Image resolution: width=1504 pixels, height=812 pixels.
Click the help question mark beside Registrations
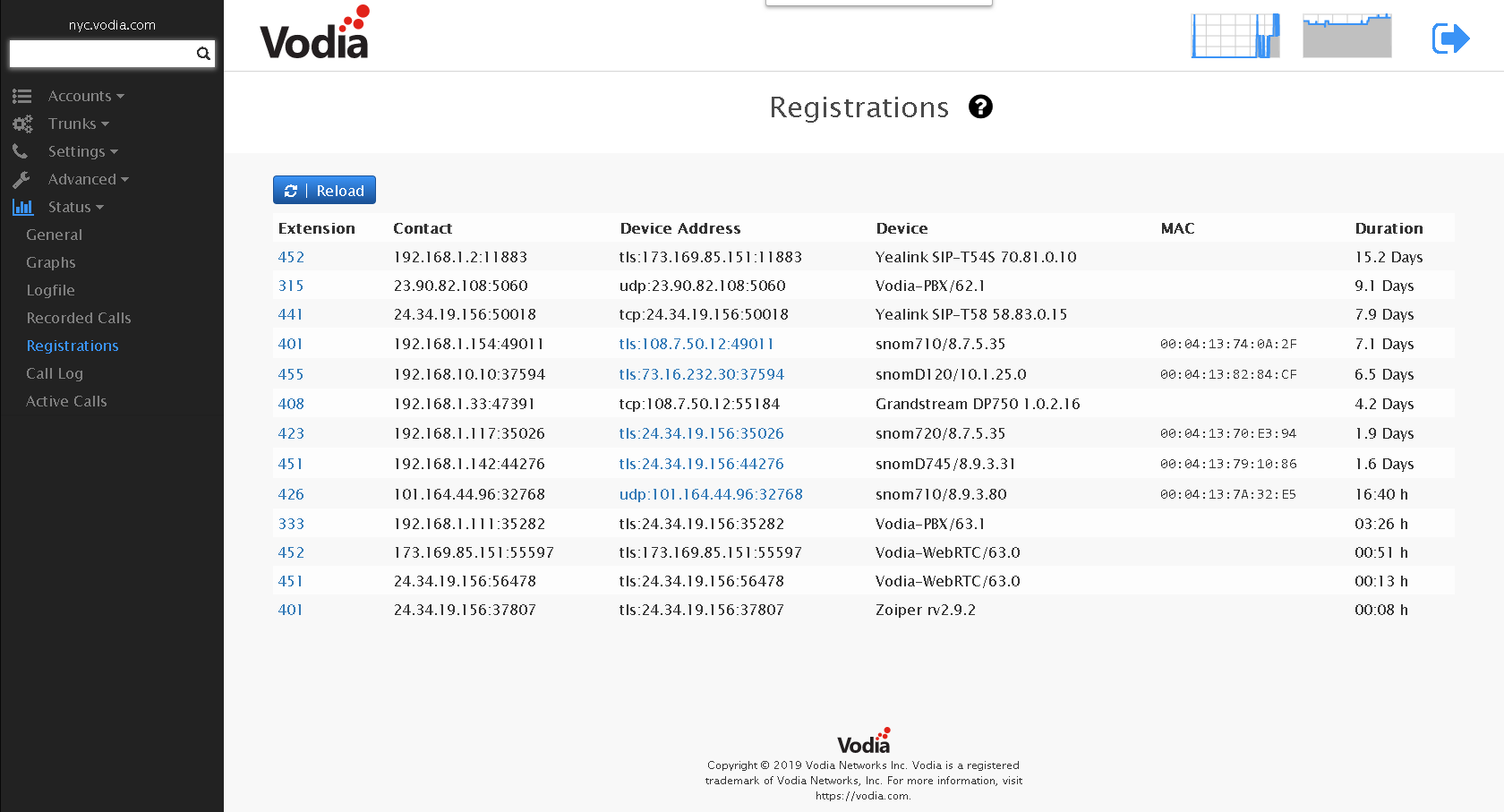click(x=980, y=107)
